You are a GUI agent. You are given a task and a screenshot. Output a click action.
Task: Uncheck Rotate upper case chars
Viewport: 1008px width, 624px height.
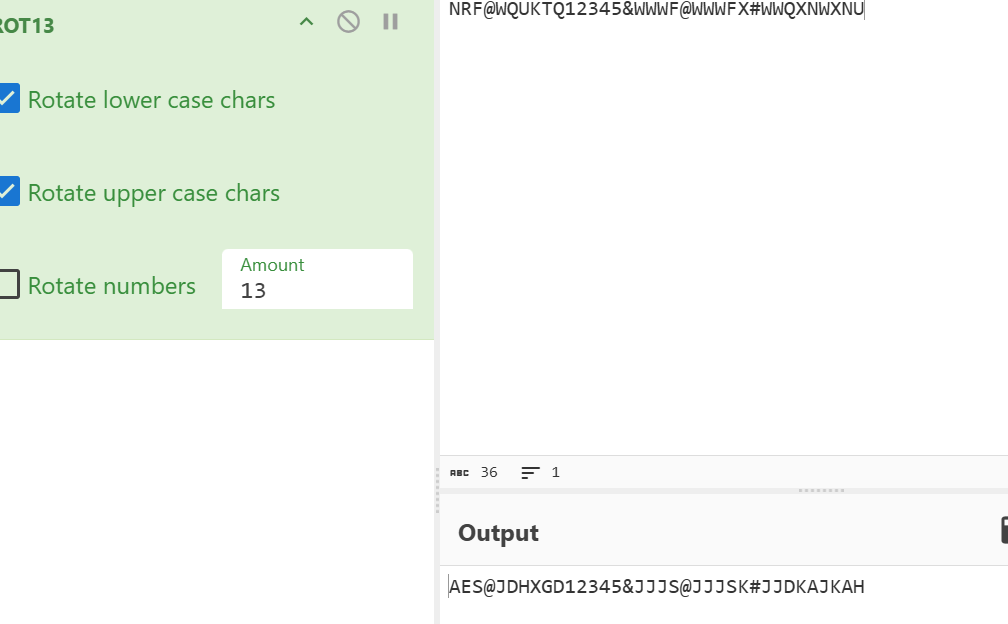pos(9,192)
